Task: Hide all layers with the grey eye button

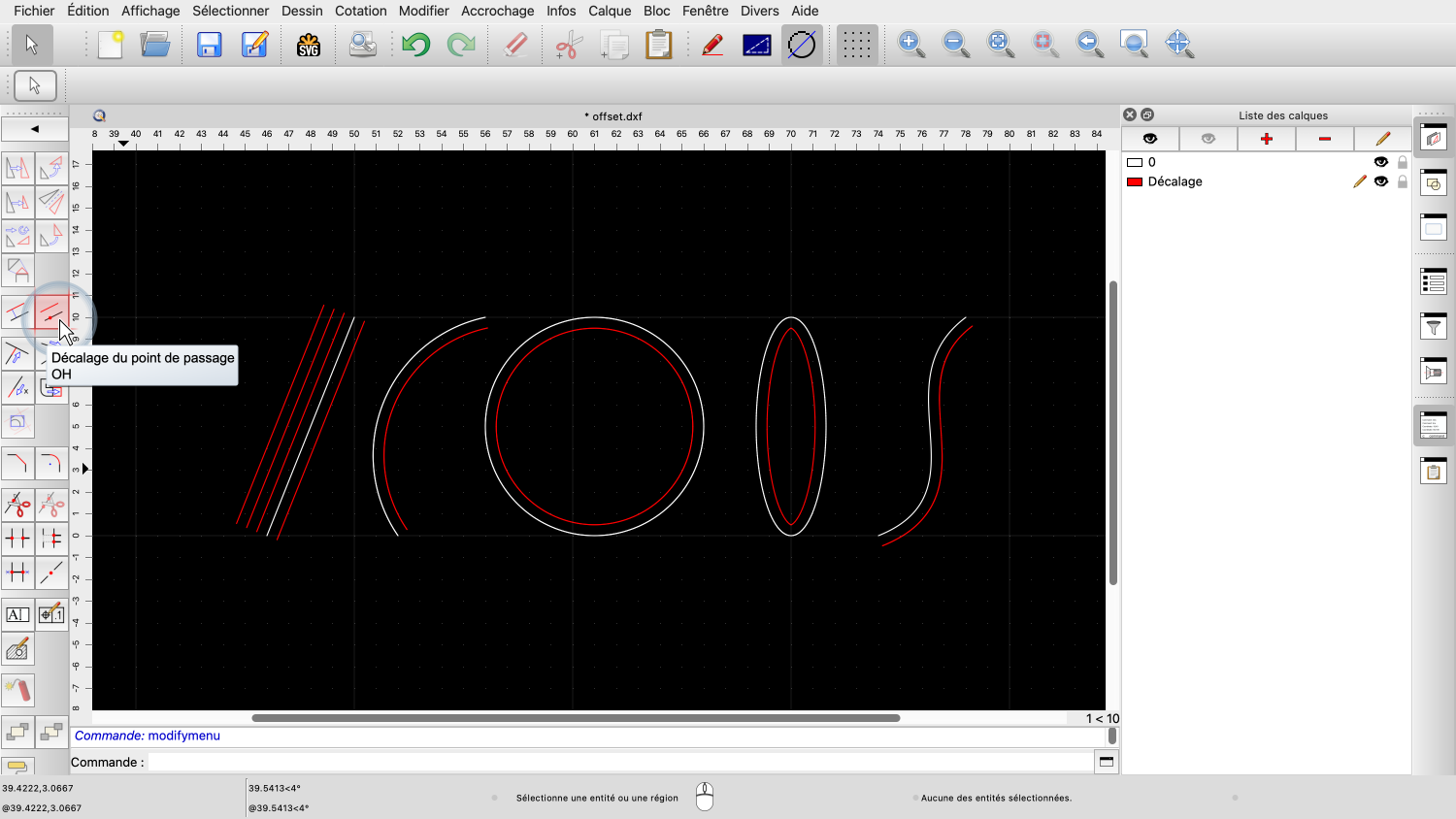Action: click(1208, 139)
